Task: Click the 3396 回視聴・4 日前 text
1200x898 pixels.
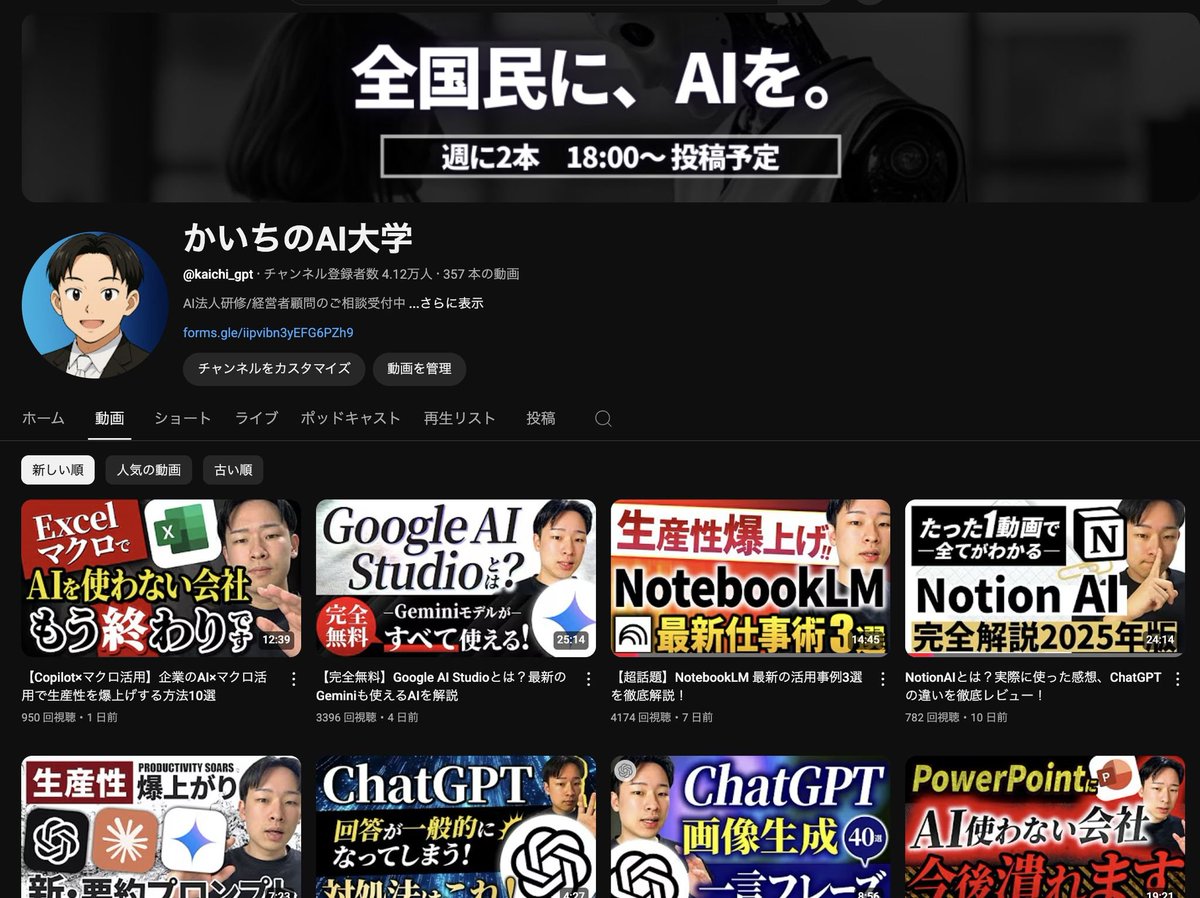Action: (x=367, y=718)
